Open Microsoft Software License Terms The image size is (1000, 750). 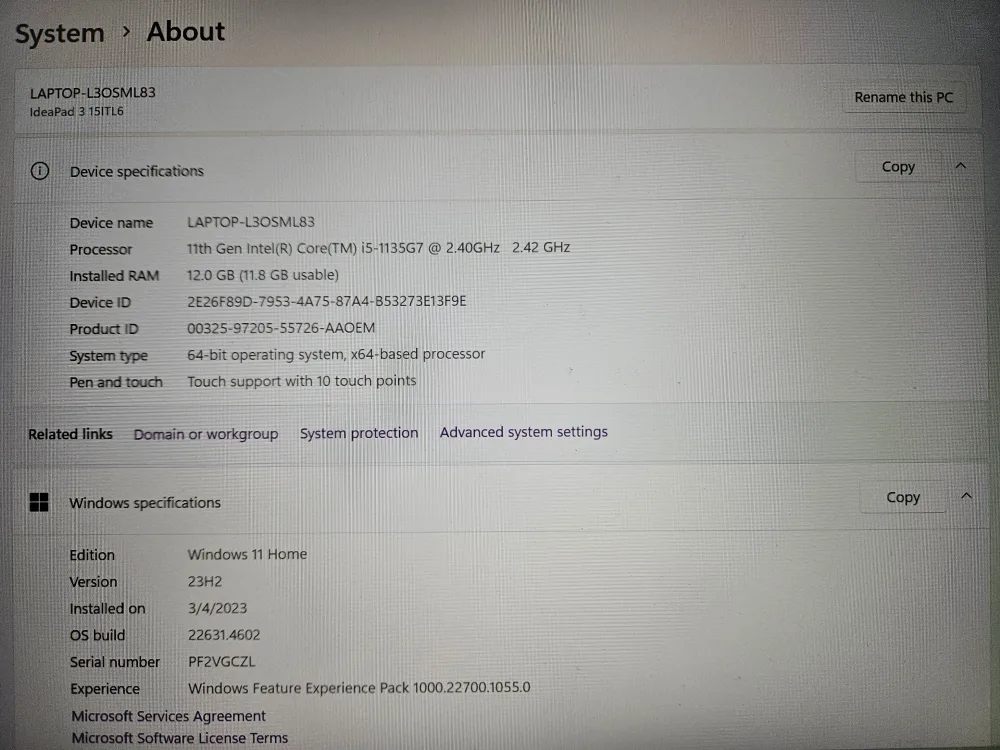(180, 738)
